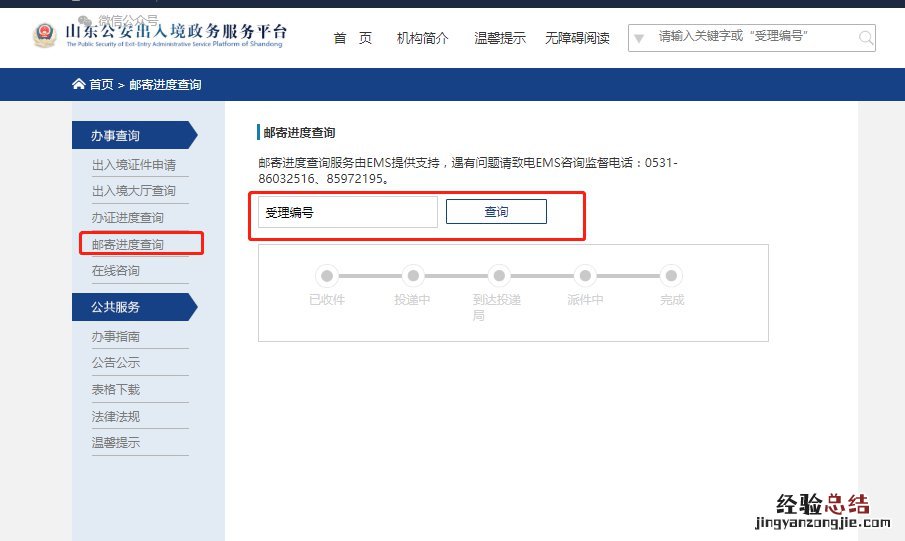Click the 已收件 progress step circle

click(327, 276)
